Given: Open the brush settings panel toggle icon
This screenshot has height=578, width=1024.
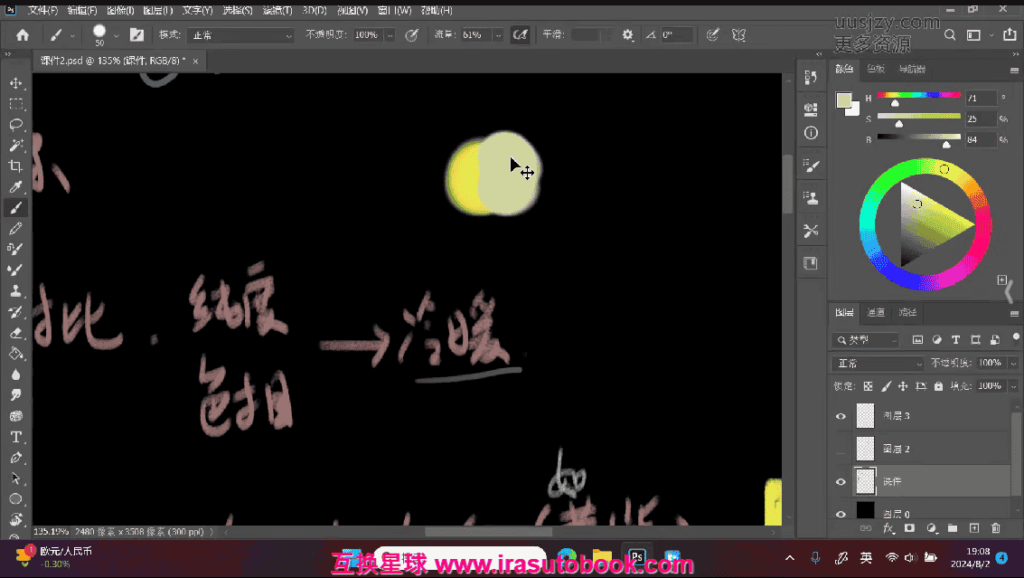Looking at the screenshot, I should click(x=136, y=35).
